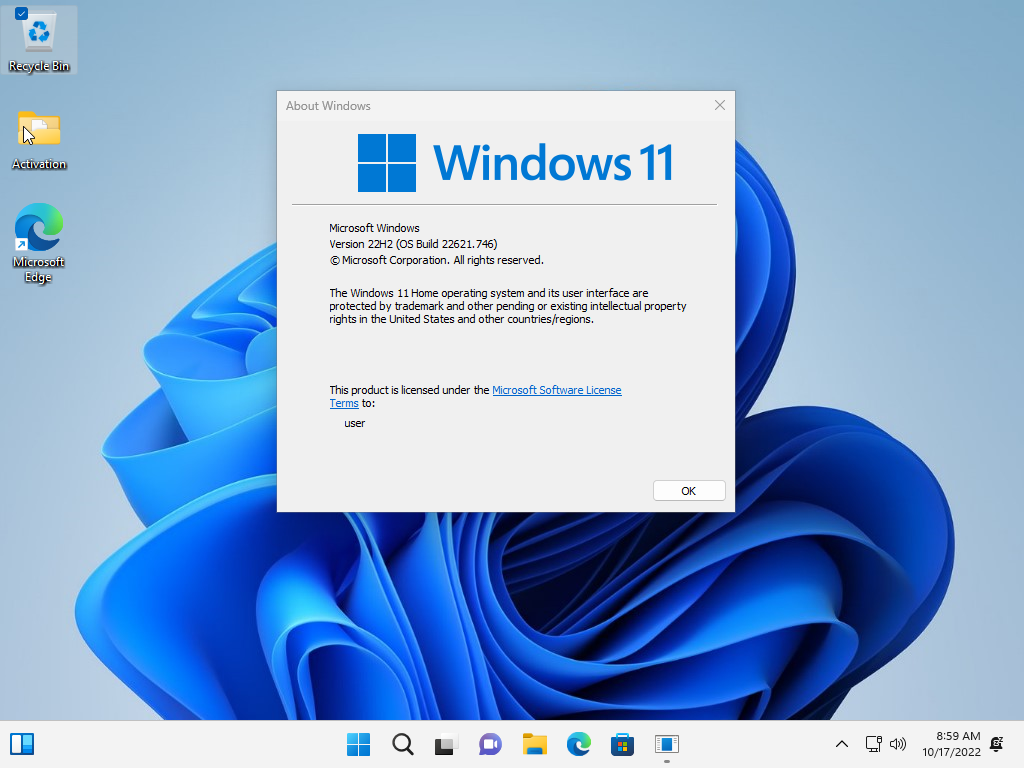
Task: Click the network status tray icon
Action: coord(873,744)
